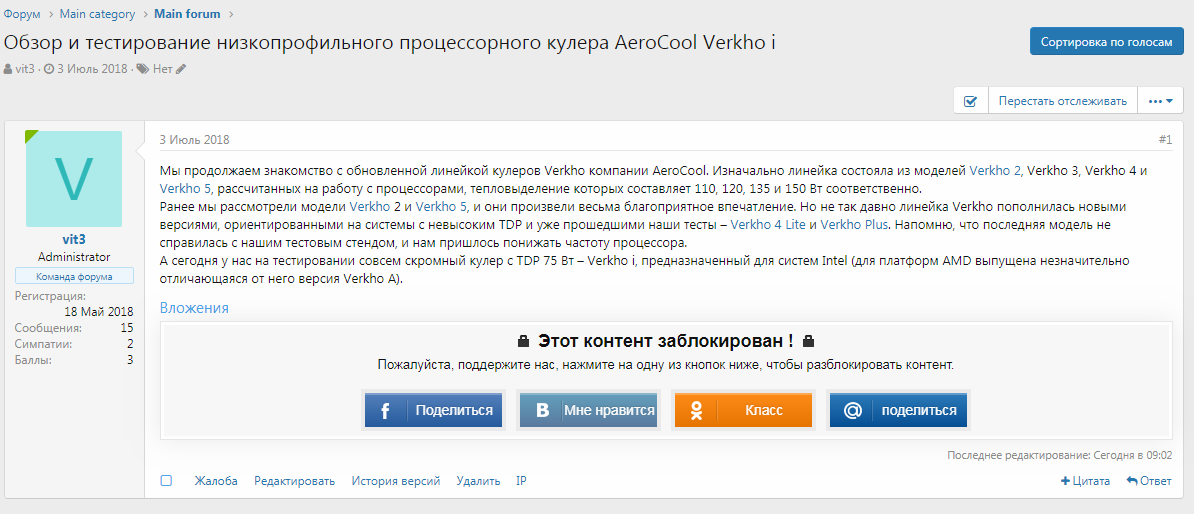1194x514 pixels.
Task: Open the three-dots more options dropdown
Action: coord(1160,101)
